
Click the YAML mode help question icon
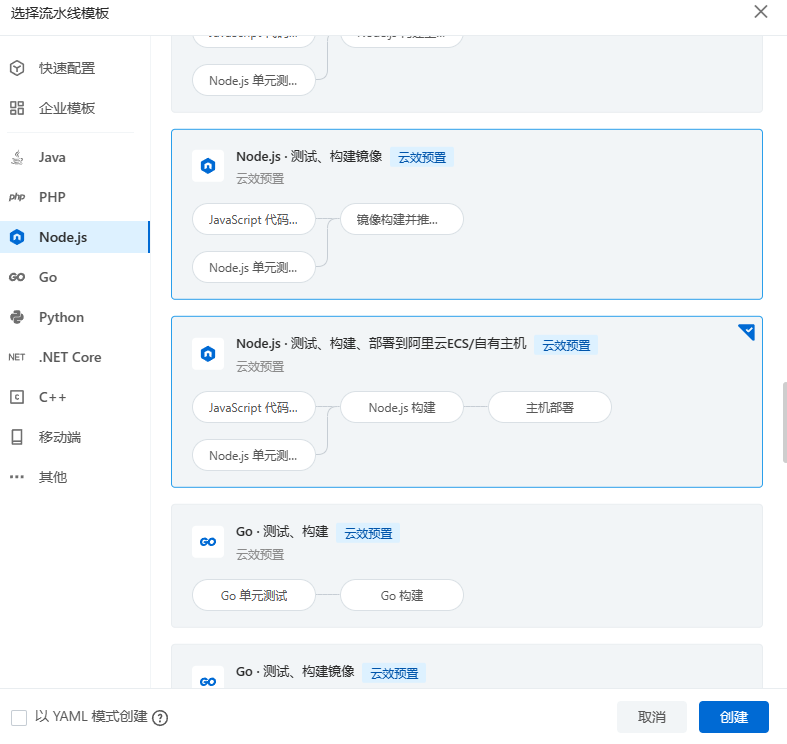[x=160, y=718]
